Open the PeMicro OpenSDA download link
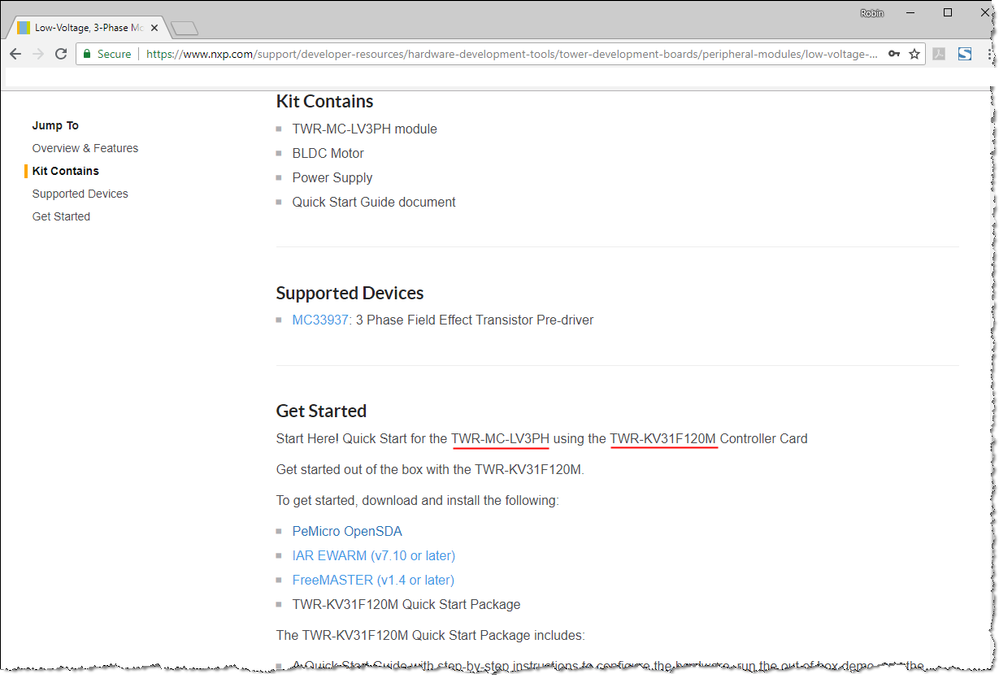 [347, 532]
